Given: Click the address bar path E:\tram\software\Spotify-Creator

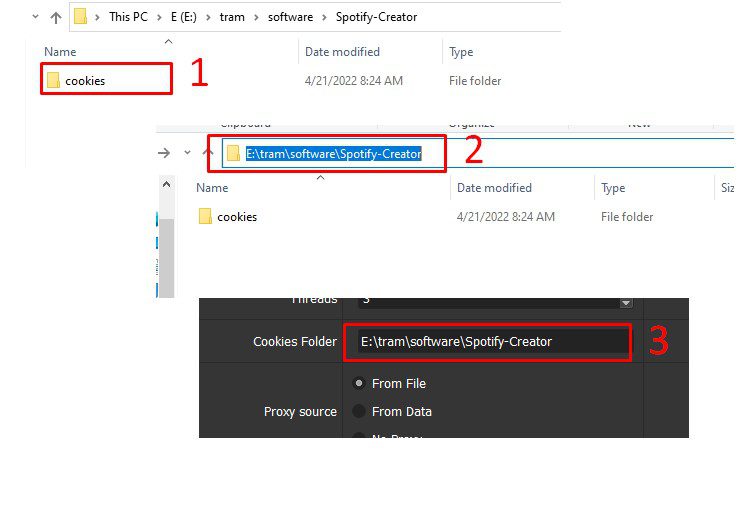Looking at the screenshot, I should coord(334,154).
